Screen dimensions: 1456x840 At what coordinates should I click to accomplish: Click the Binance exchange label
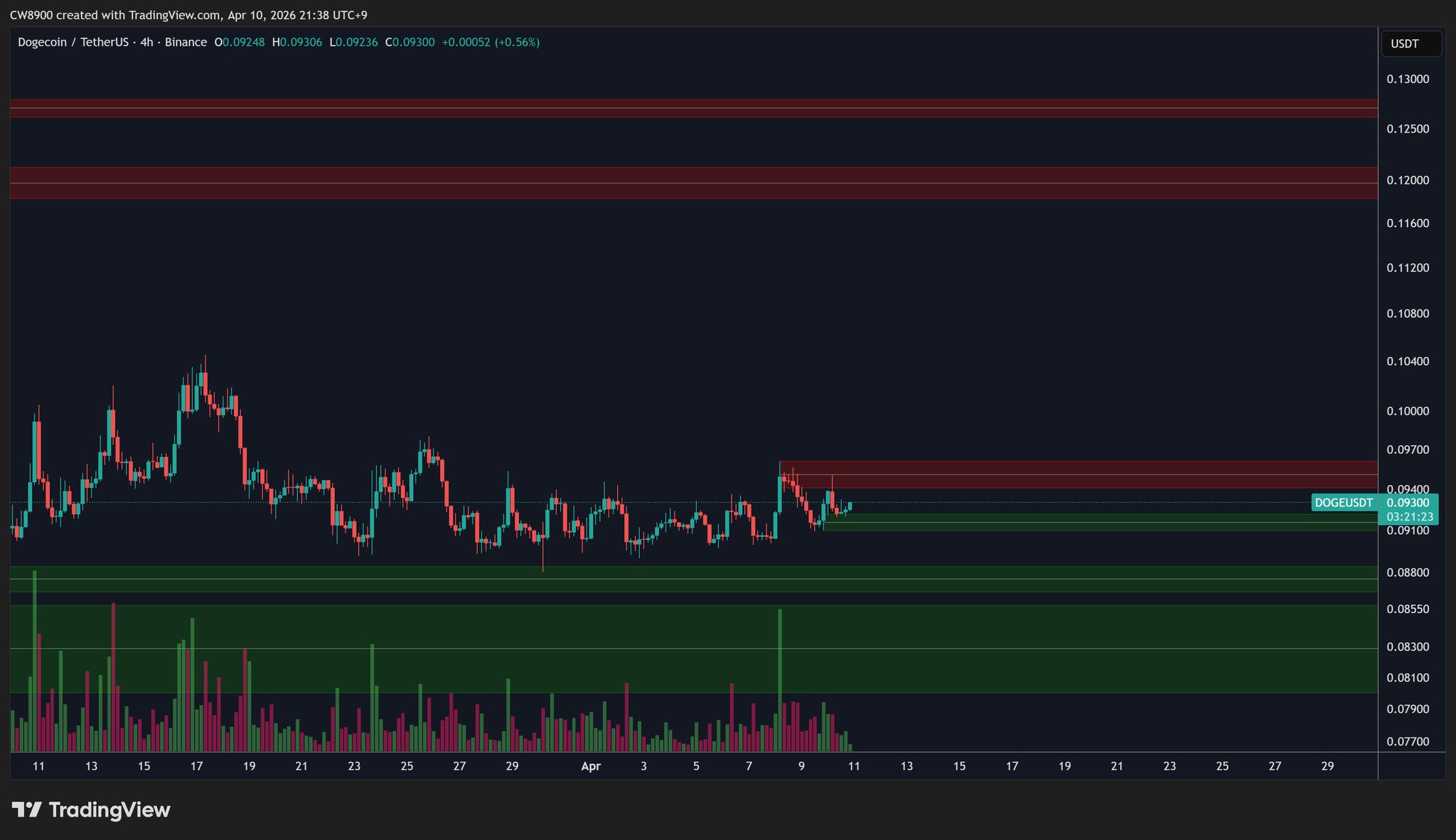pyautogui.click(x=186, y=43)
